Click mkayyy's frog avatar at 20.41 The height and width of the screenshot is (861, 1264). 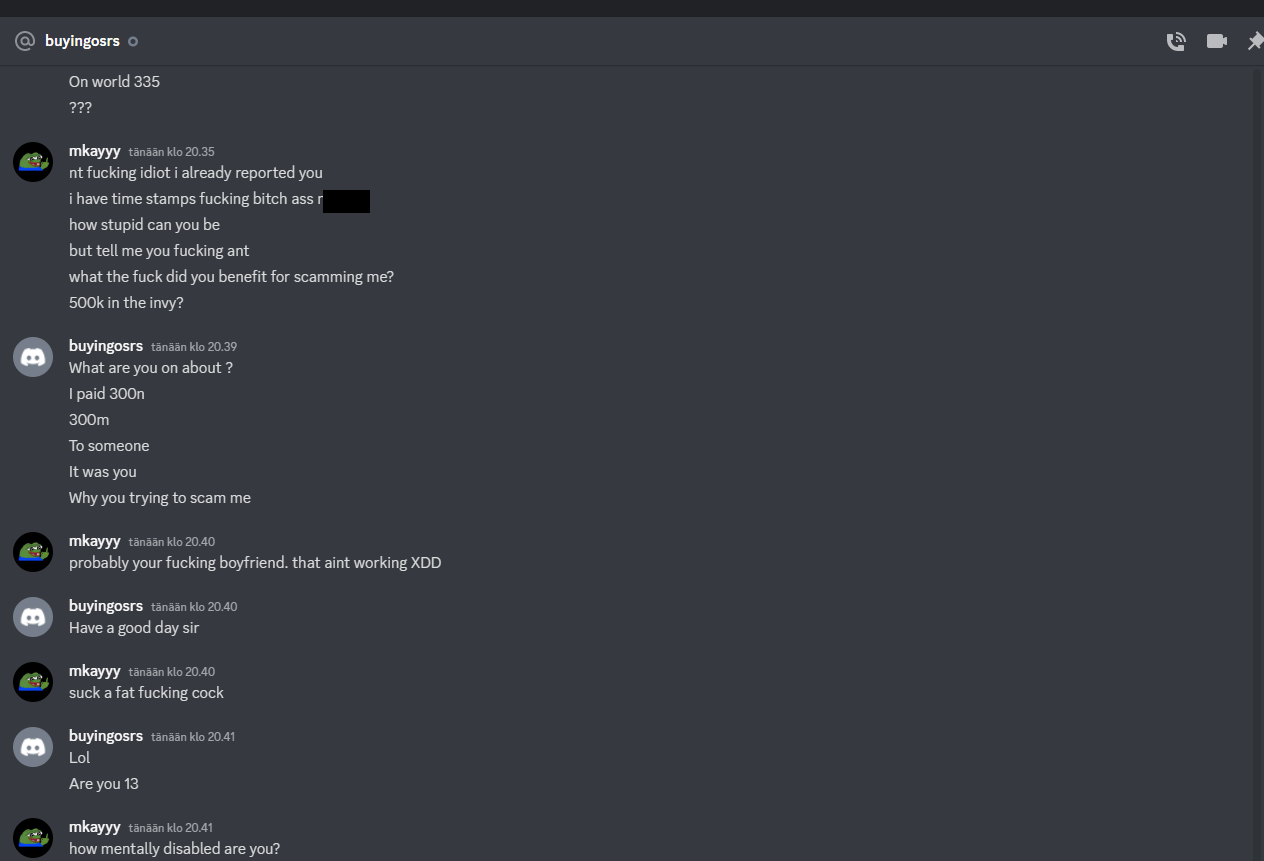click(x=33, y=838)
